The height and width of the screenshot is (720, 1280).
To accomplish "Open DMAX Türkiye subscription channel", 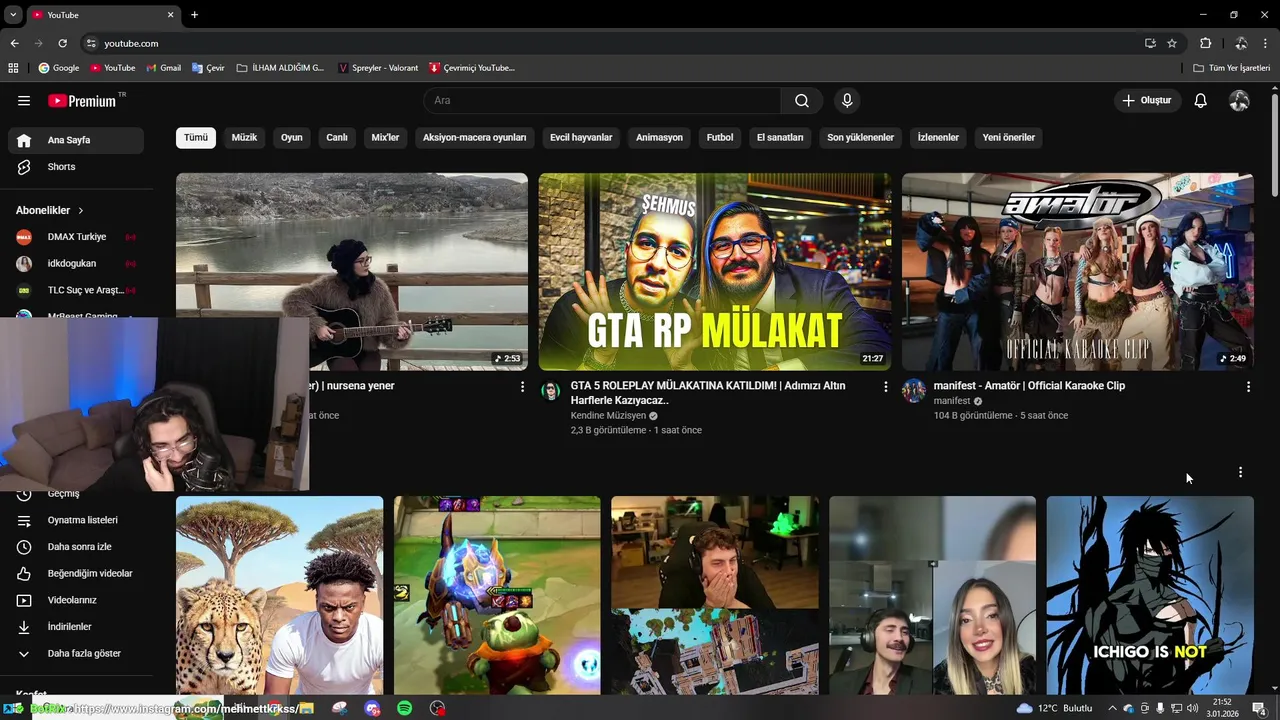I will [x=76, y=237].
